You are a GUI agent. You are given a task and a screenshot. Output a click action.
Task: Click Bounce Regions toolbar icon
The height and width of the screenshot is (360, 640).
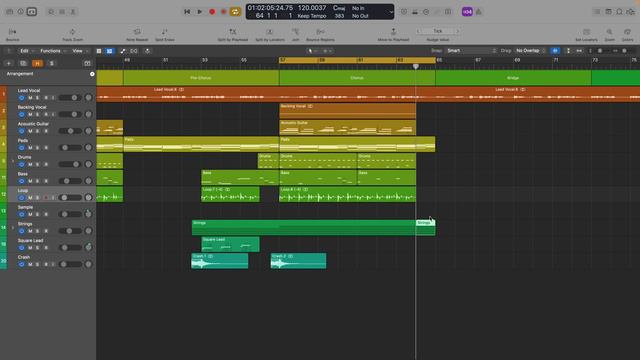coord(320,32)
